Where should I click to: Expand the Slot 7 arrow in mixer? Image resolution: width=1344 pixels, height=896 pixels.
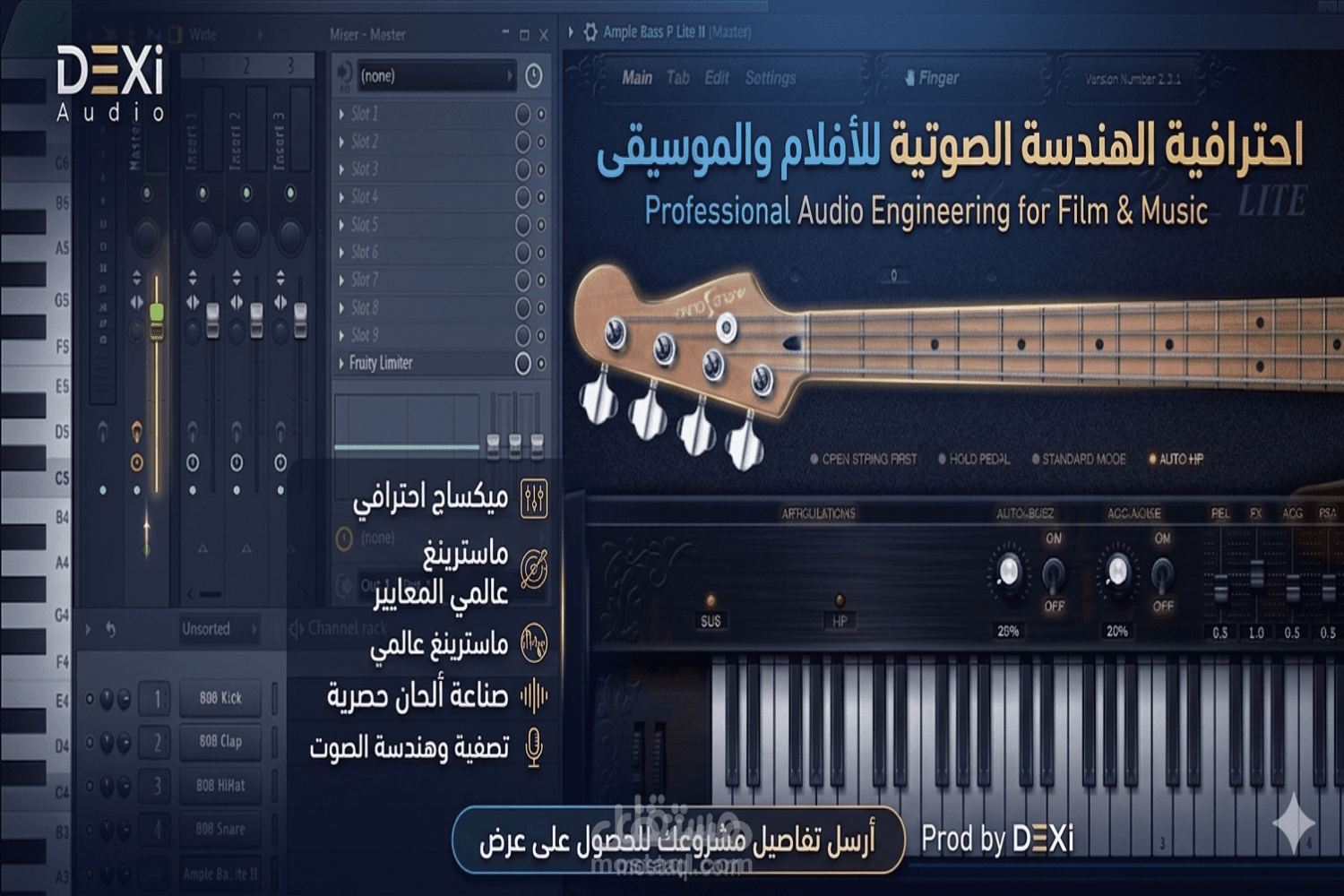341,280
